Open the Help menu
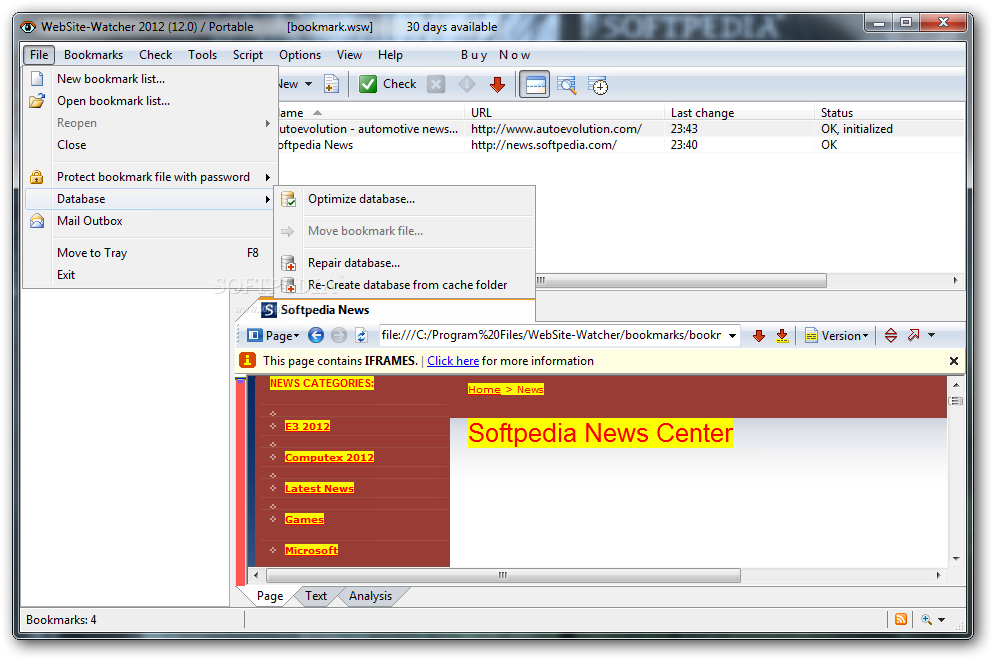Image resolution: width=994 pixels, height=660 pixels. tap(390, 55)
